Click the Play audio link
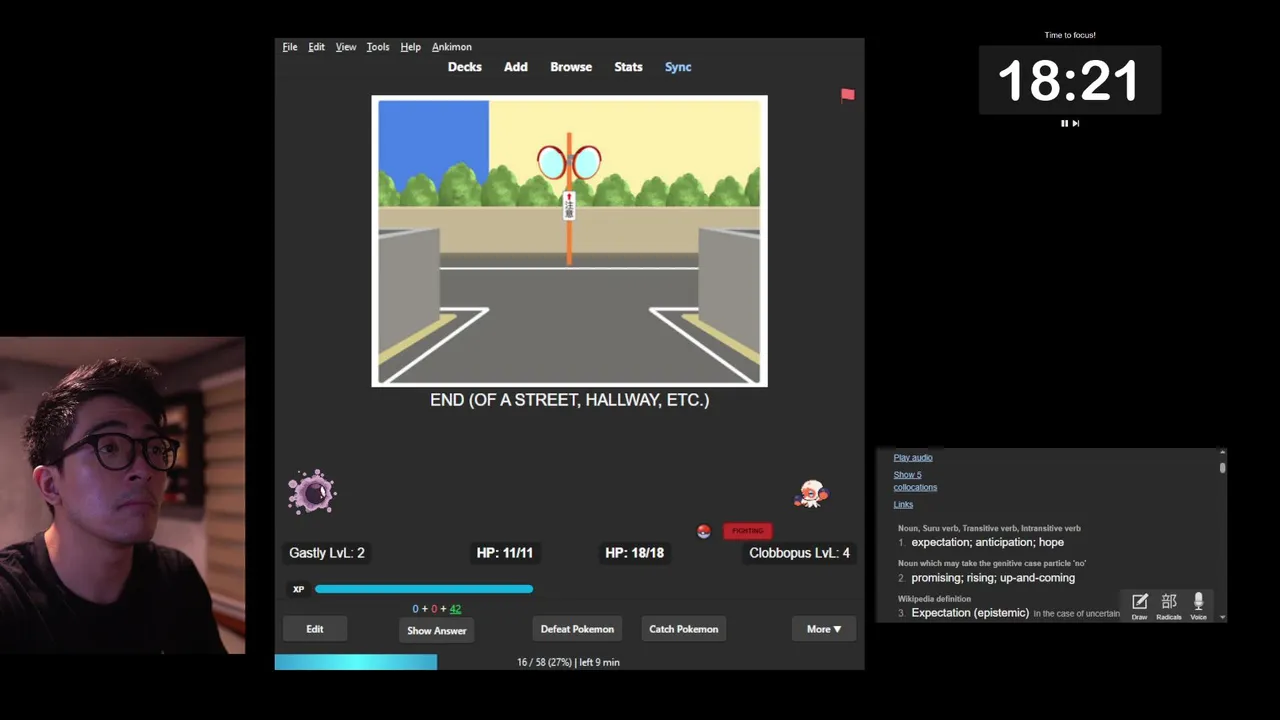The height and width of the screenshot is (720, 1280). pyautogui.click(x=913, y=457)
